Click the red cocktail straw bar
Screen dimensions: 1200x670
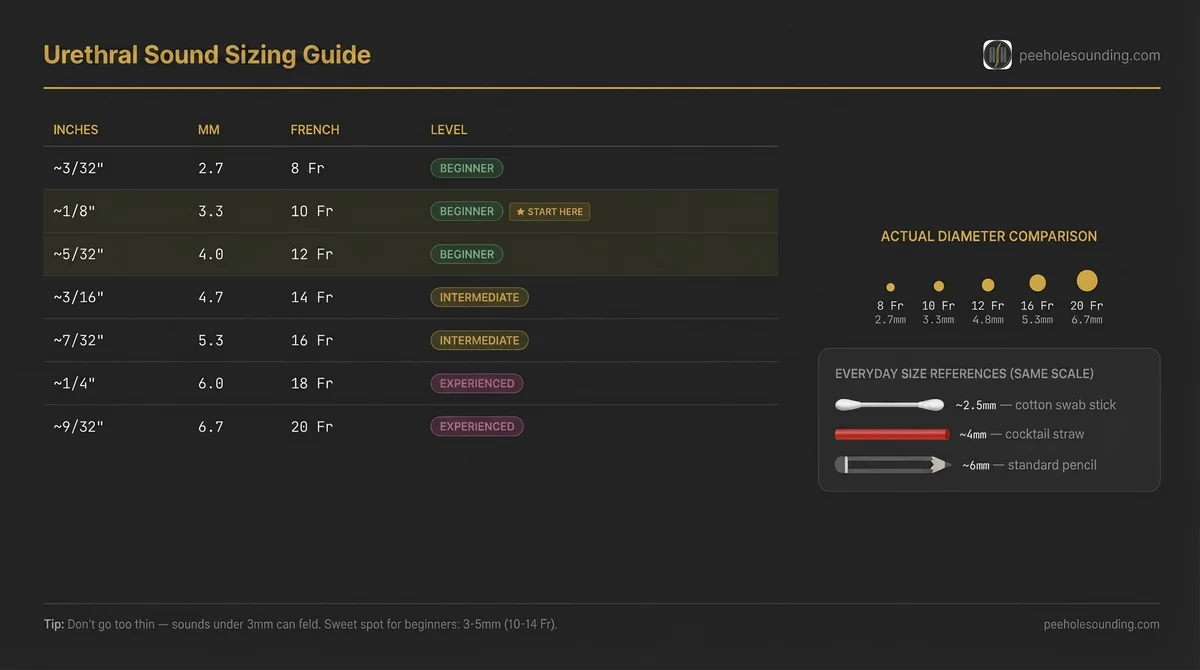point(892,434)
